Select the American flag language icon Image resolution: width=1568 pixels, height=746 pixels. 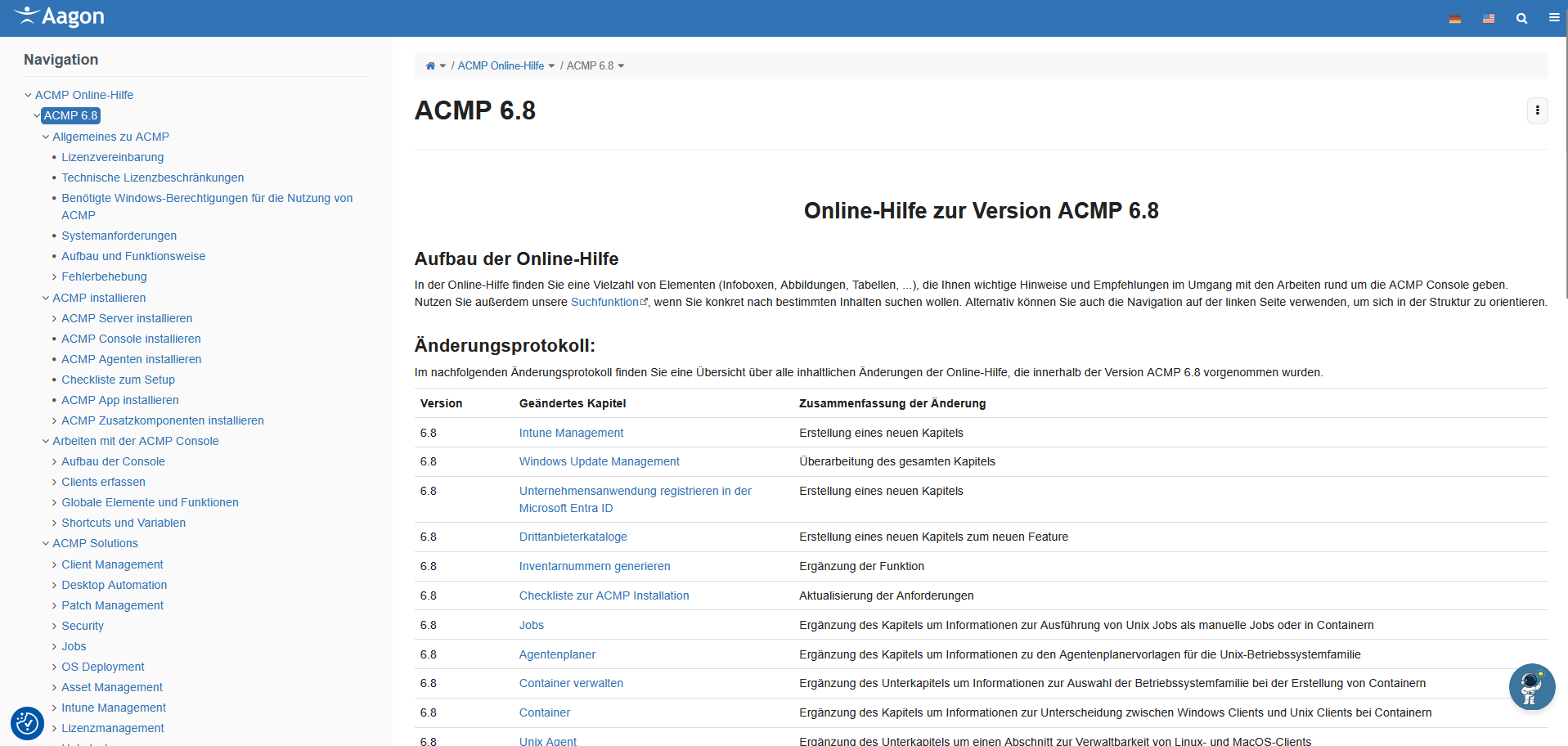1488,18
